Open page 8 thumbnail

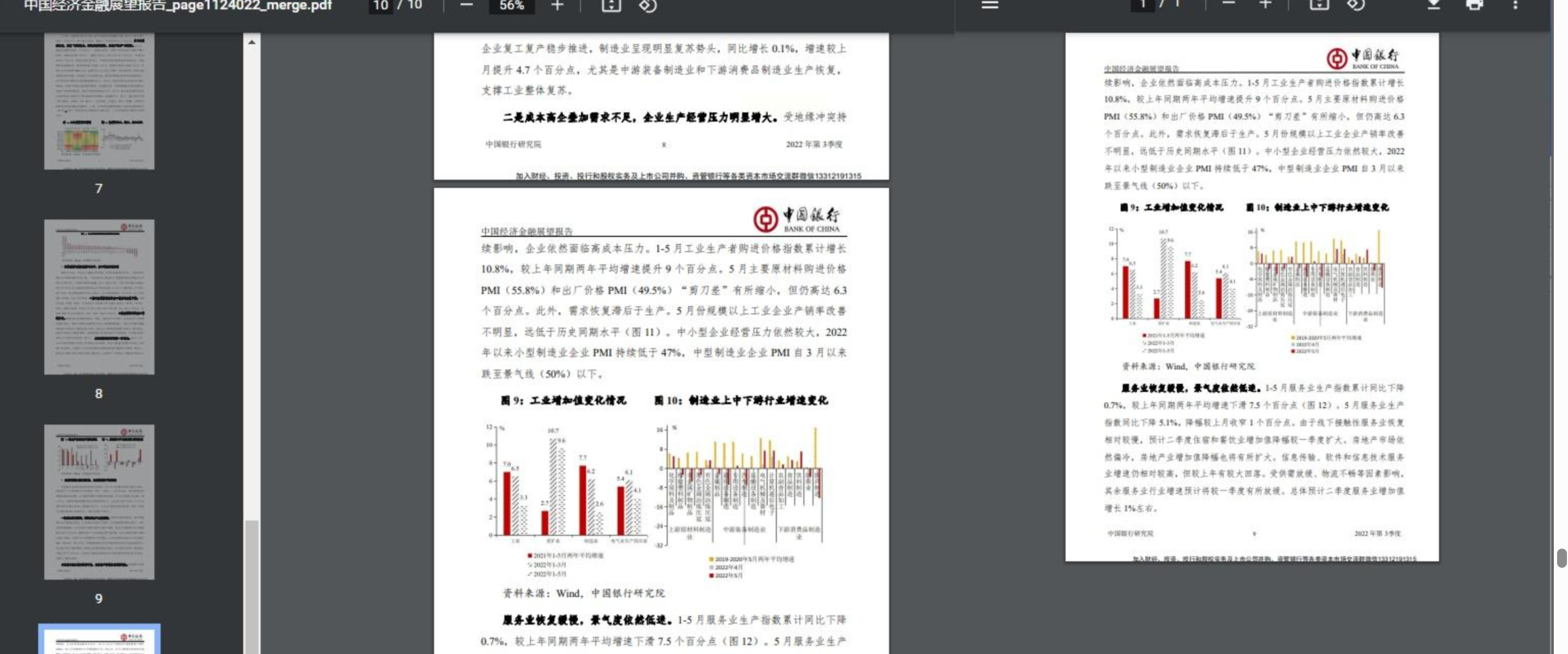point(99,296)
